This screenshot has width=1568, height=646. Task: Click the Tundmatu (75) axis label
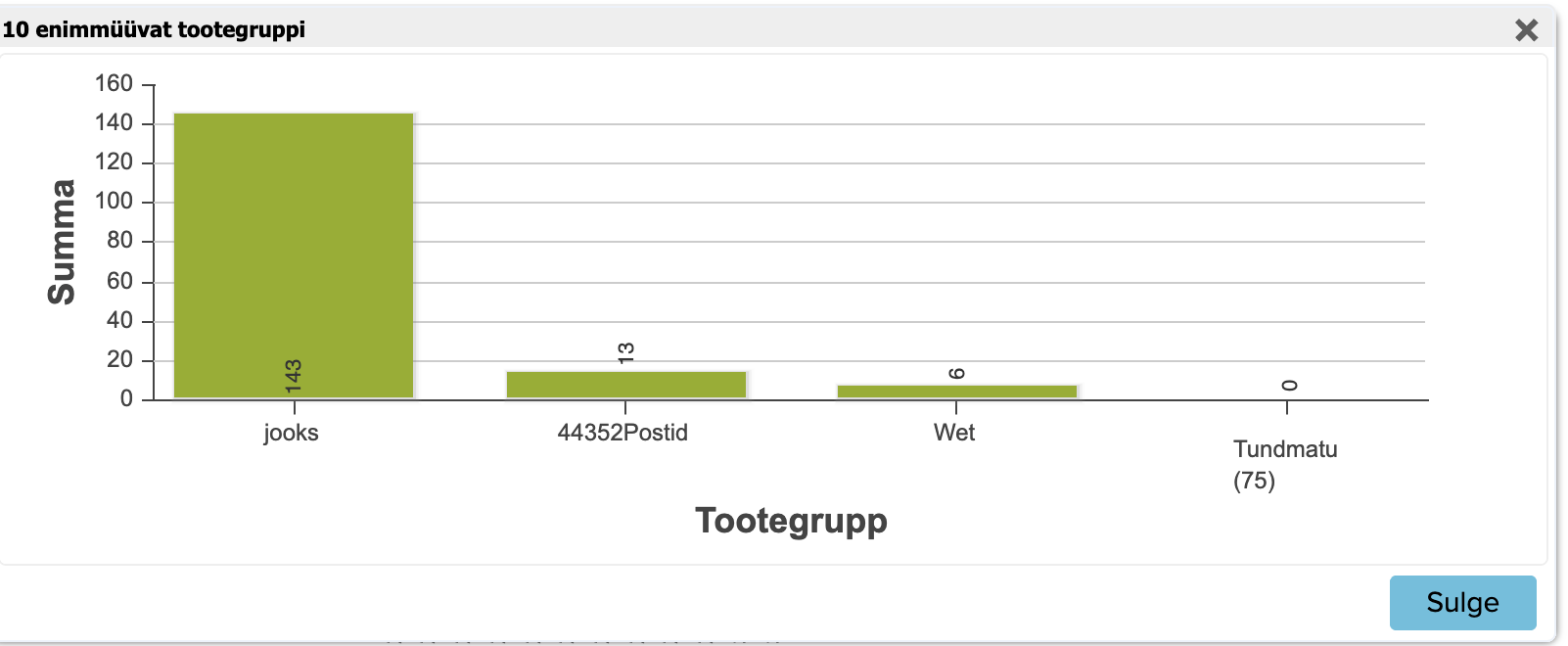tap(1285, 465)
